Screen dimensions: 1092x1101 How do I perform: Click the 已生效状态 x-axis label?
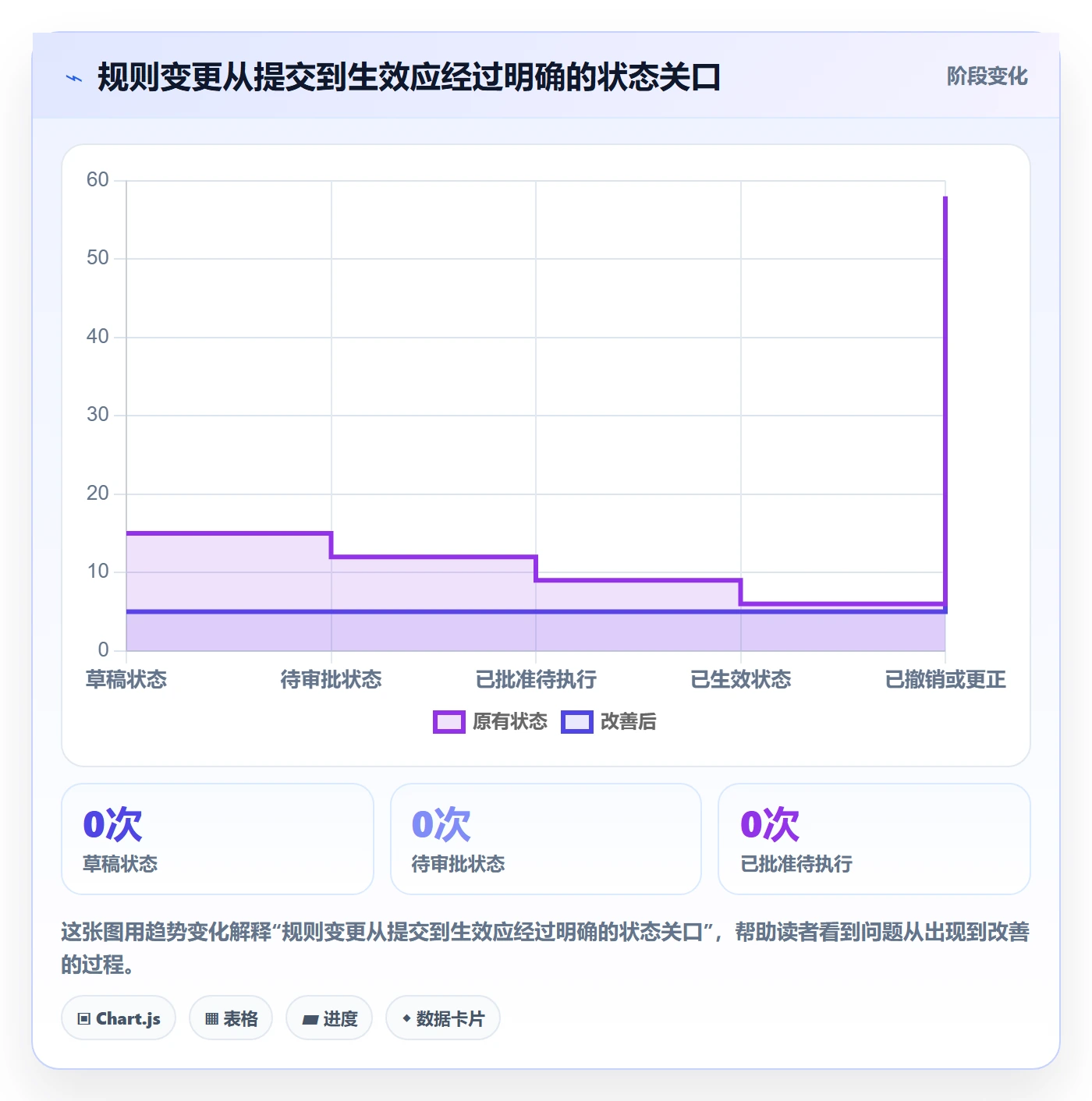tap(741, 680)
